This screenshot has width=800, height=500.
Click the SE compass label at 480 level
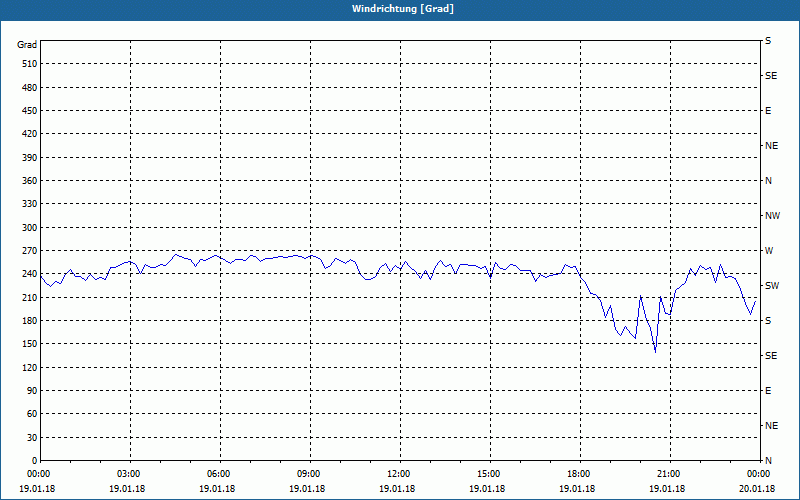click(771, 76)
